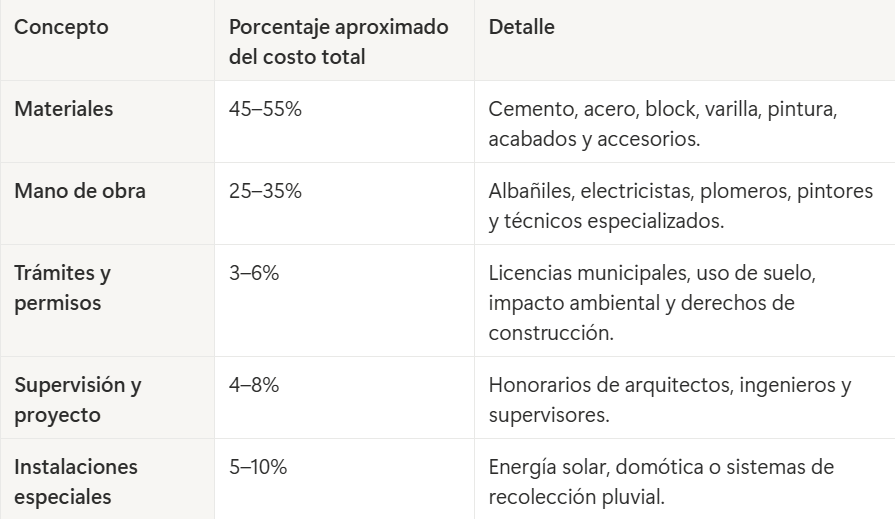Click the 25–35% percentage value

(265, 191)
